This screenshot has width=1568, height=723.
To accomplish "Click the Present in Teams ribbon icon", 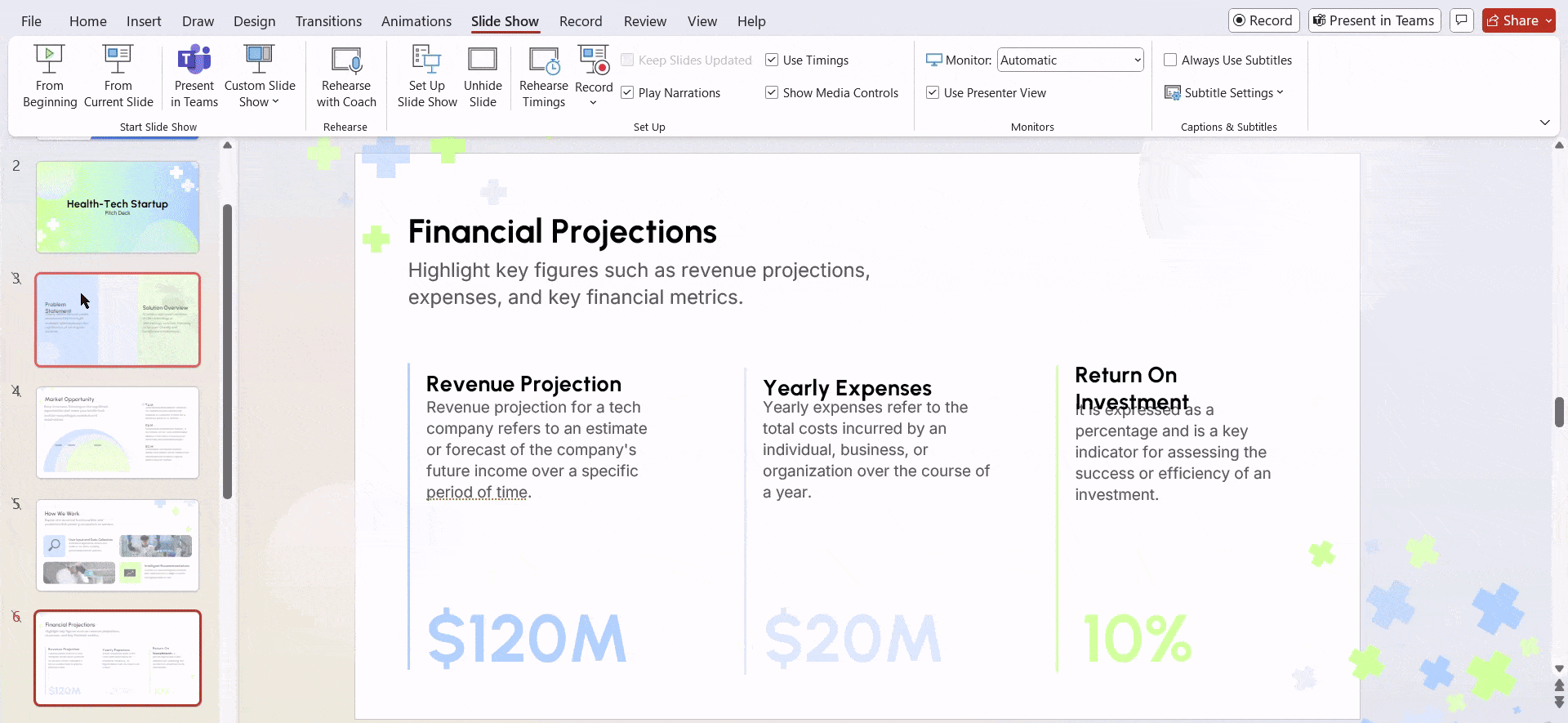I will [194, 77].
